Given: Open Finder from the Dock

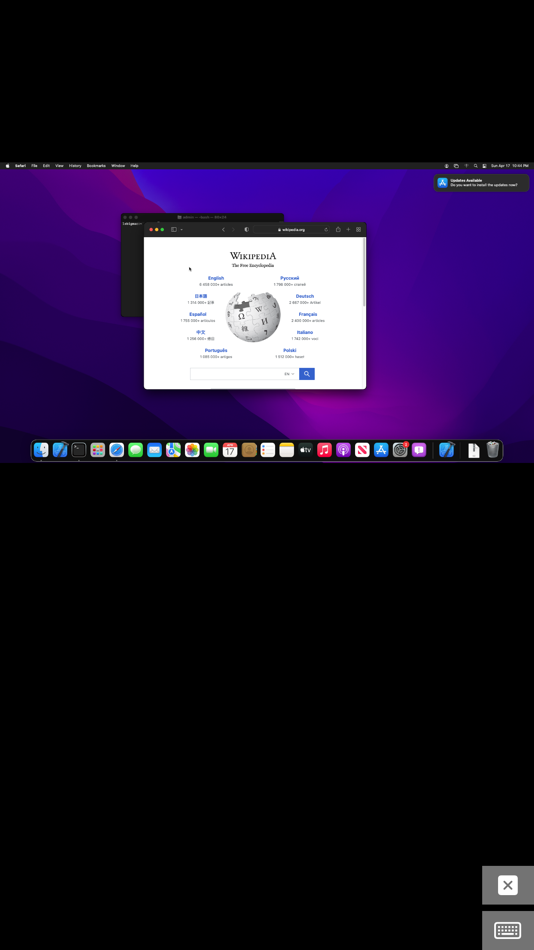Looking at the screenshot, I should coord(41,450).
